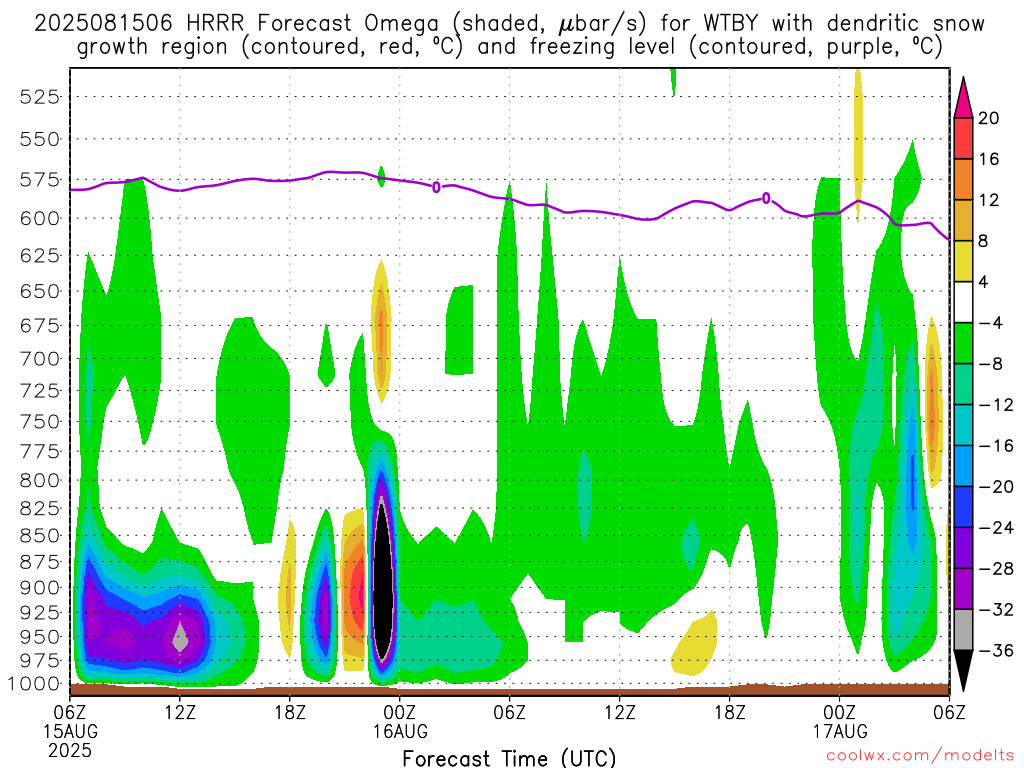Click the 925 pressure level label

(40, 613)
